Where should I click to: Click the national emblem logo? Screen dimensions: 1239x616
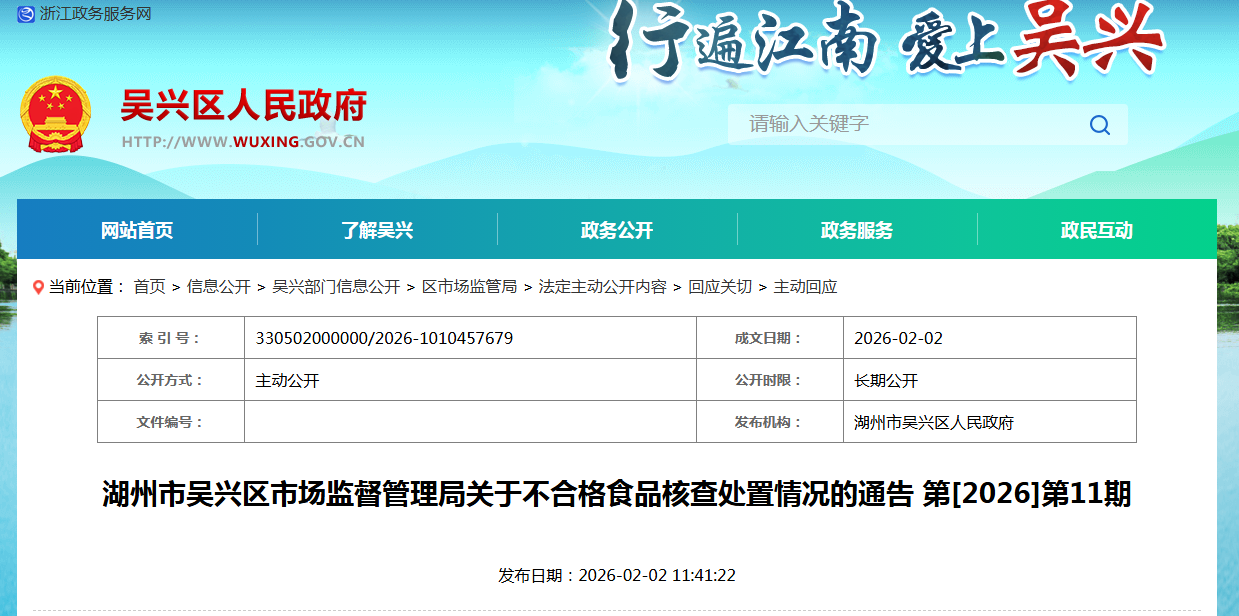point(56,114)
